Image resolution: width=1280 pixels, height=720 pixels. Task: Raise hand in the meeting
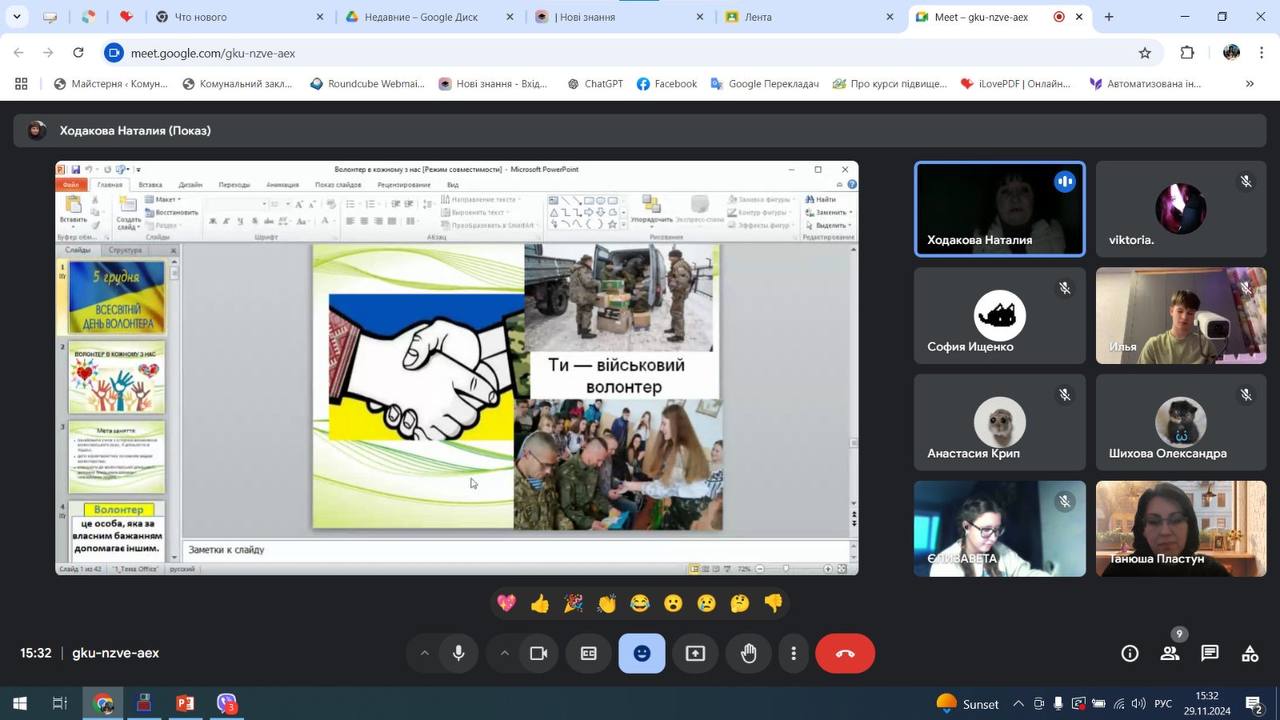[x=748, y=653]
